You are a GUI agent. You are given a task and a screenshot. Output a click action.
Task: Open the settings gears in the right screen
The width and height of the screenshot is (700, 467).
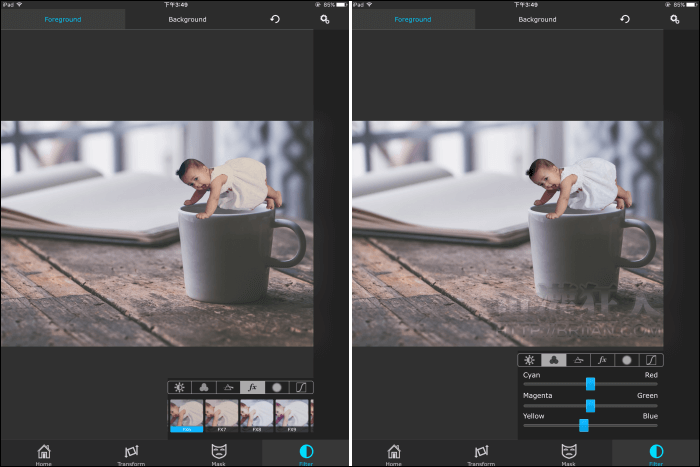click(675, 19)
